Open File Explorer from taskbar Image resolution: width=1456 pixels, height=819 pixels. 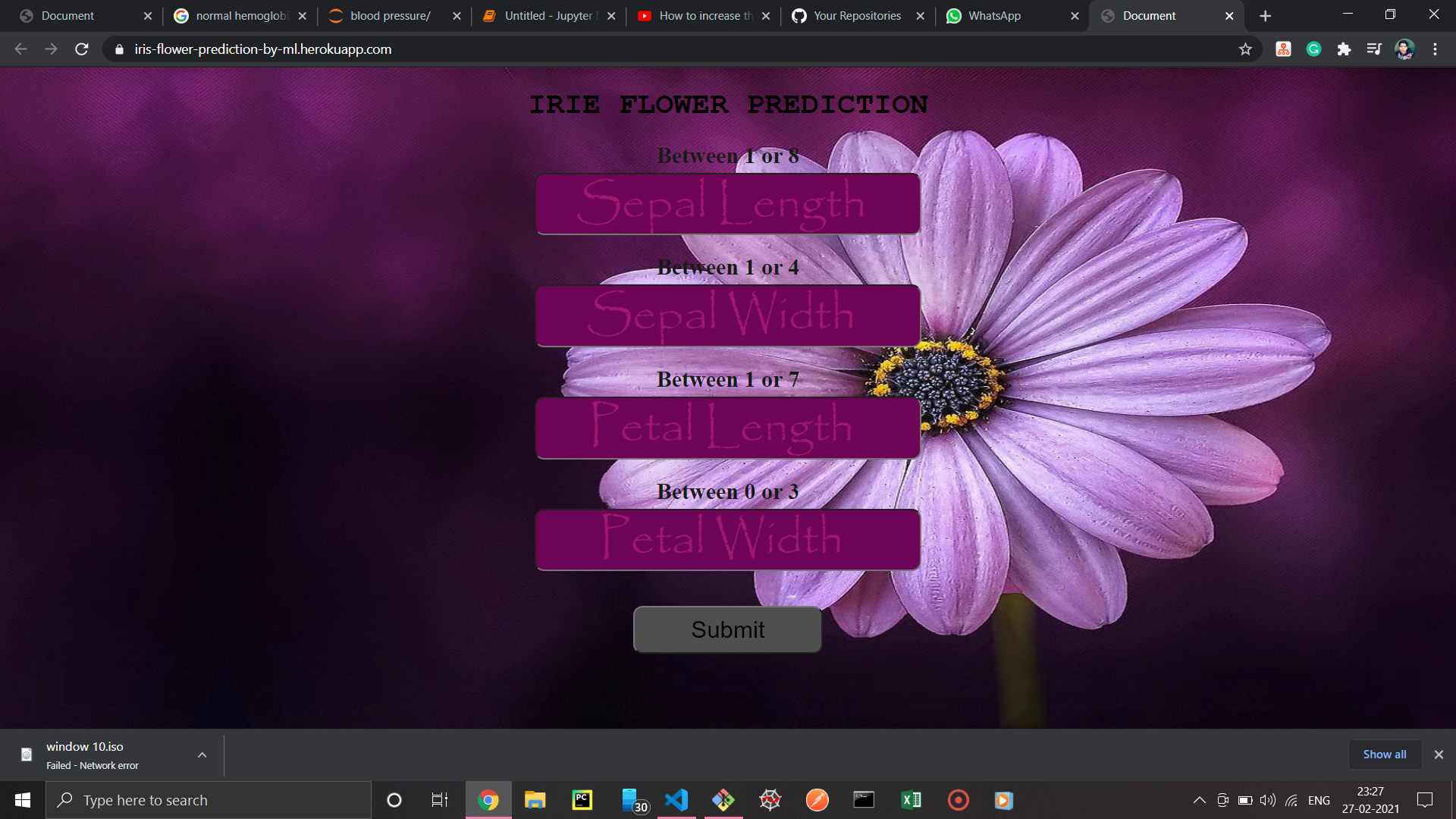(x=535, y=800)
